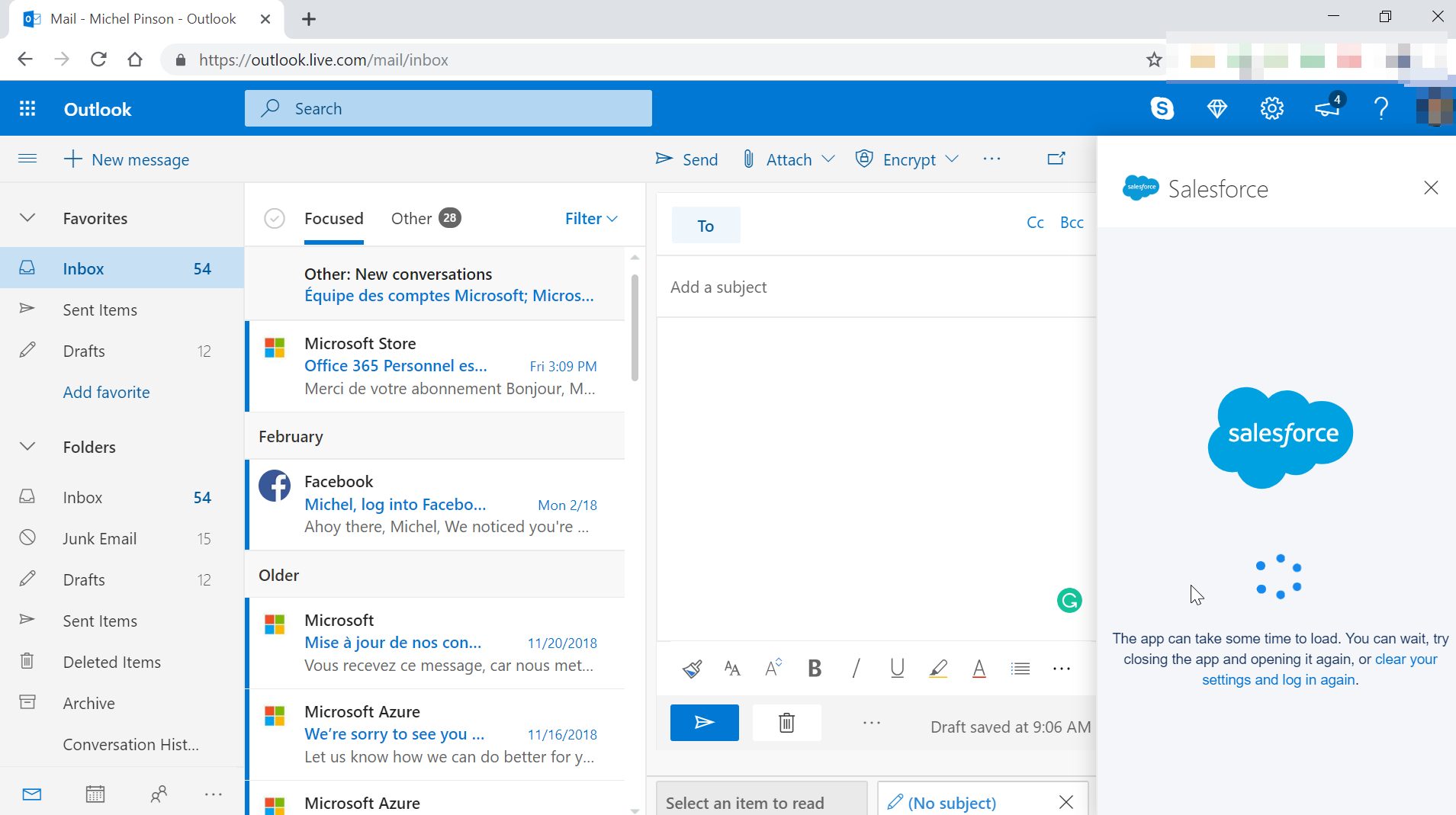Viewport: 1456px width, 815px height.
Task: Change font size in the editor
Action: point(732,669)
